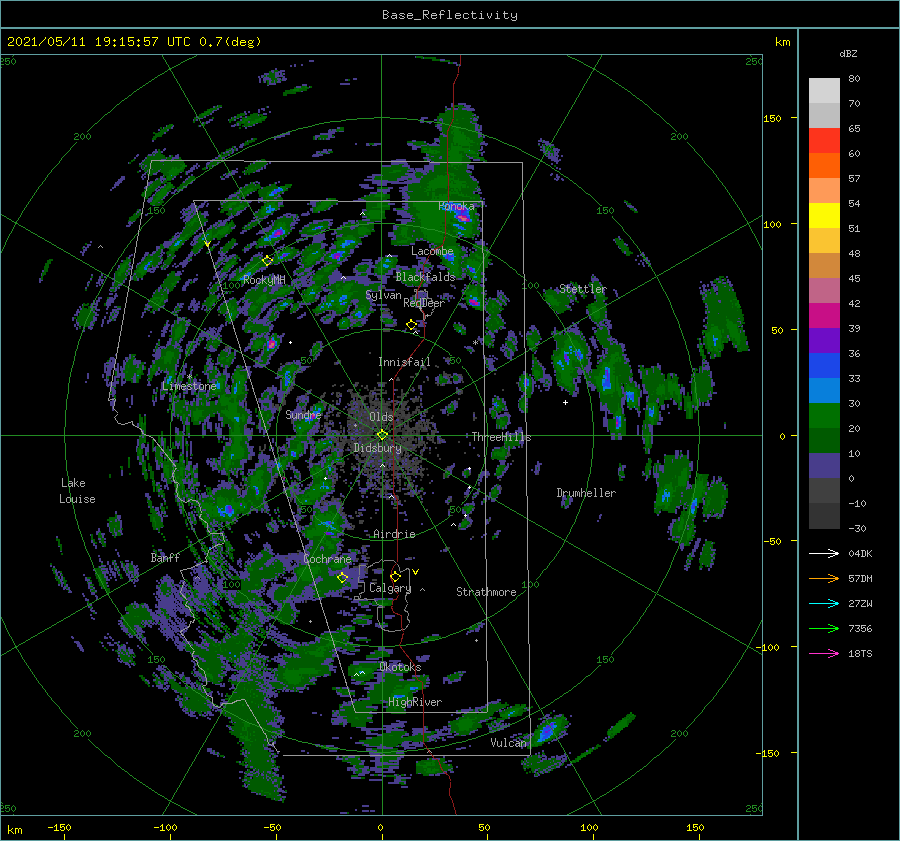Click the orange 57DM arrow in the legend
This screenshot has width=900, height=841.
(x=824, y=579)
